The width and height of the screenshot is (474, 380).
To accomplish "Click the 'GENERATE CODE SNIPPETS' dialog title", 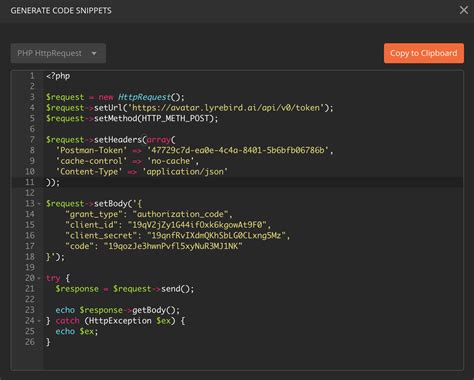I will point(61,11).
